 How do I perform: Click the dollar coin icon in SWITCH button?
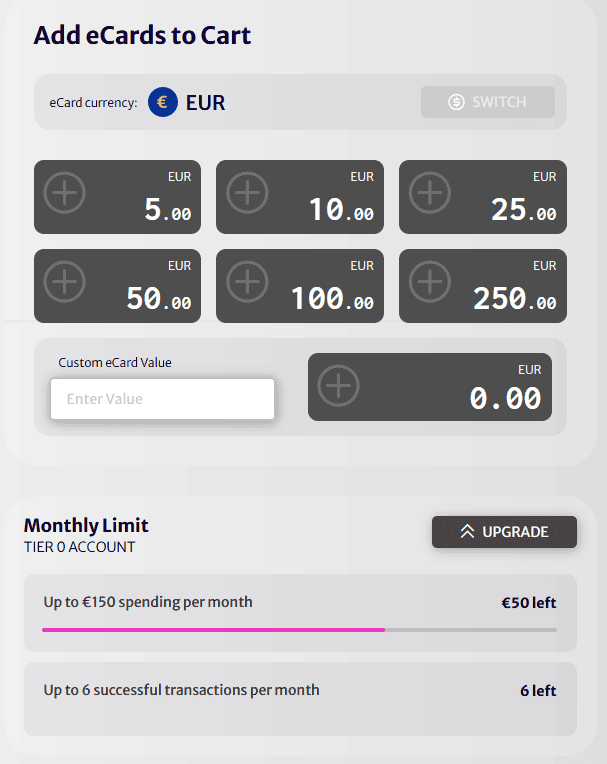click(456, 102)
